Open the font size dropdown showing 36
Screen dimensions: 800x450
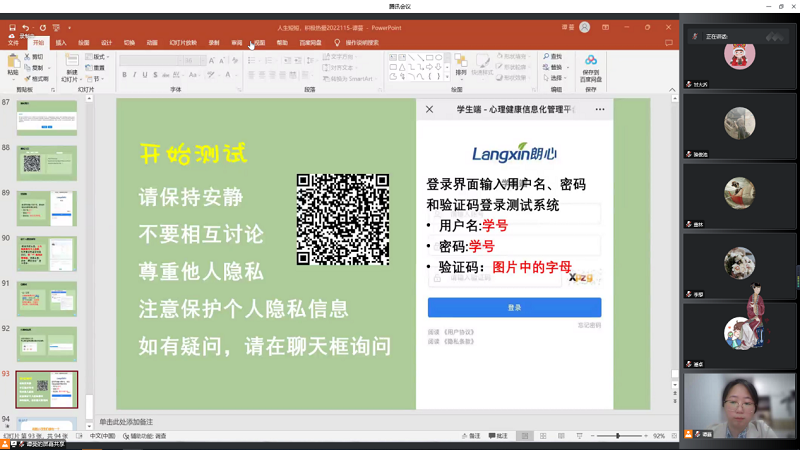tap(203, 61)
